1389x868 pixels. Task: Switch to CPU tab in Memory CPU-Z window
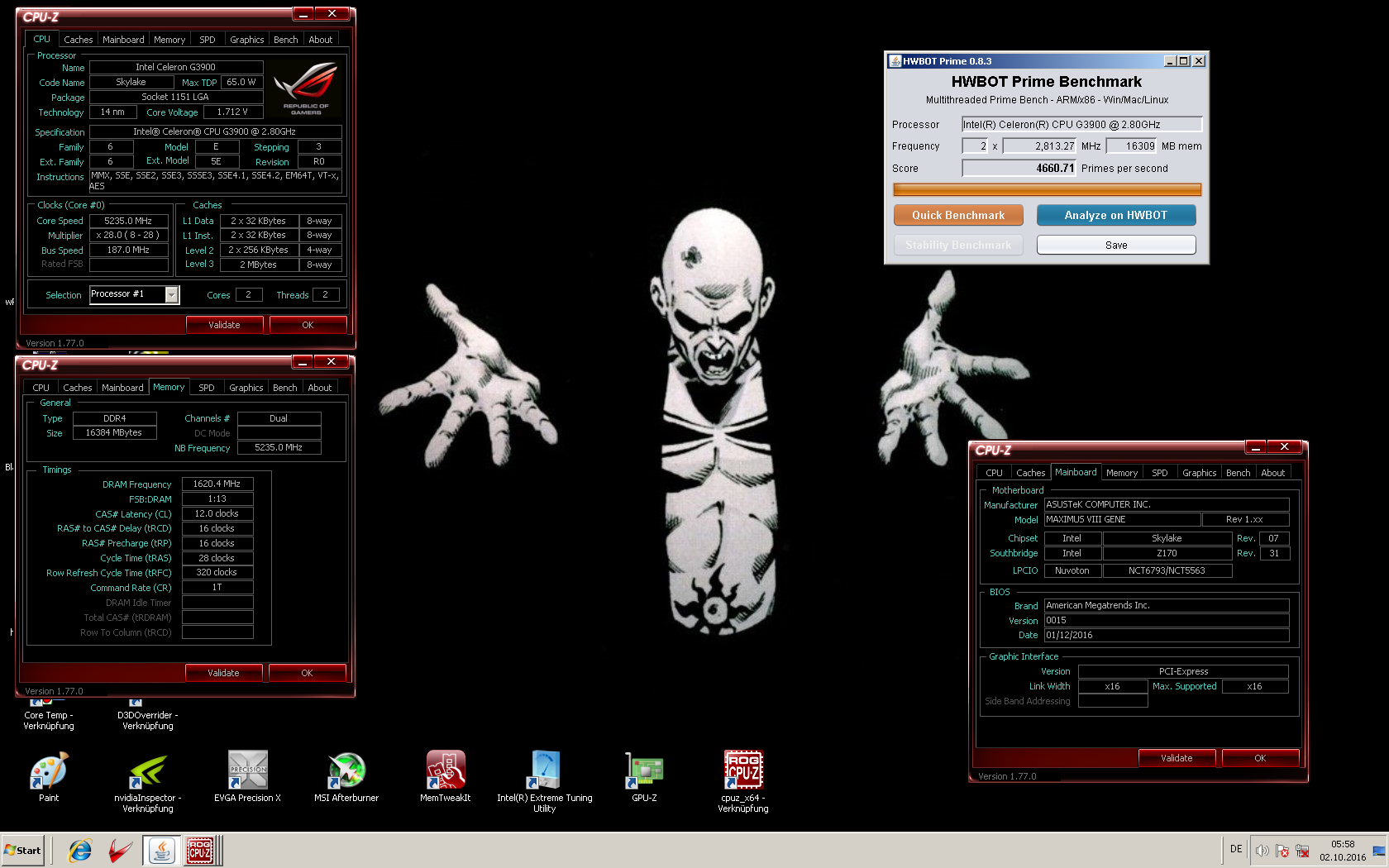tap(41, 388)
